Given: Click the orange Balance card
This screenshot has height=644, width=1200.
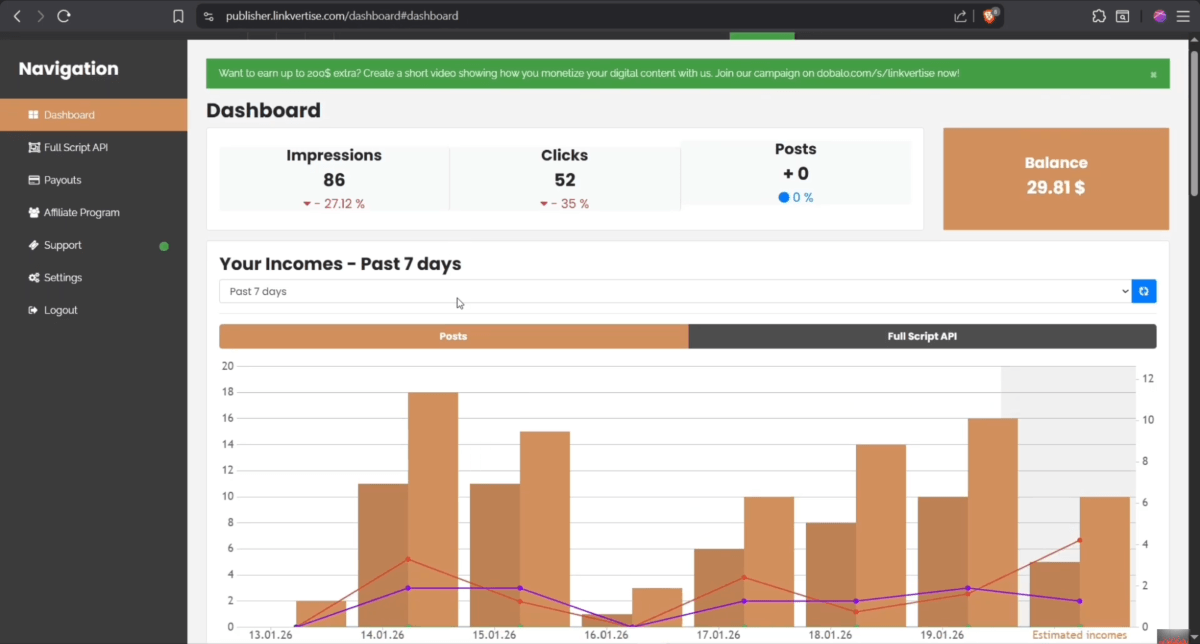Looking at the screenshot, I should pos(1055,178).
